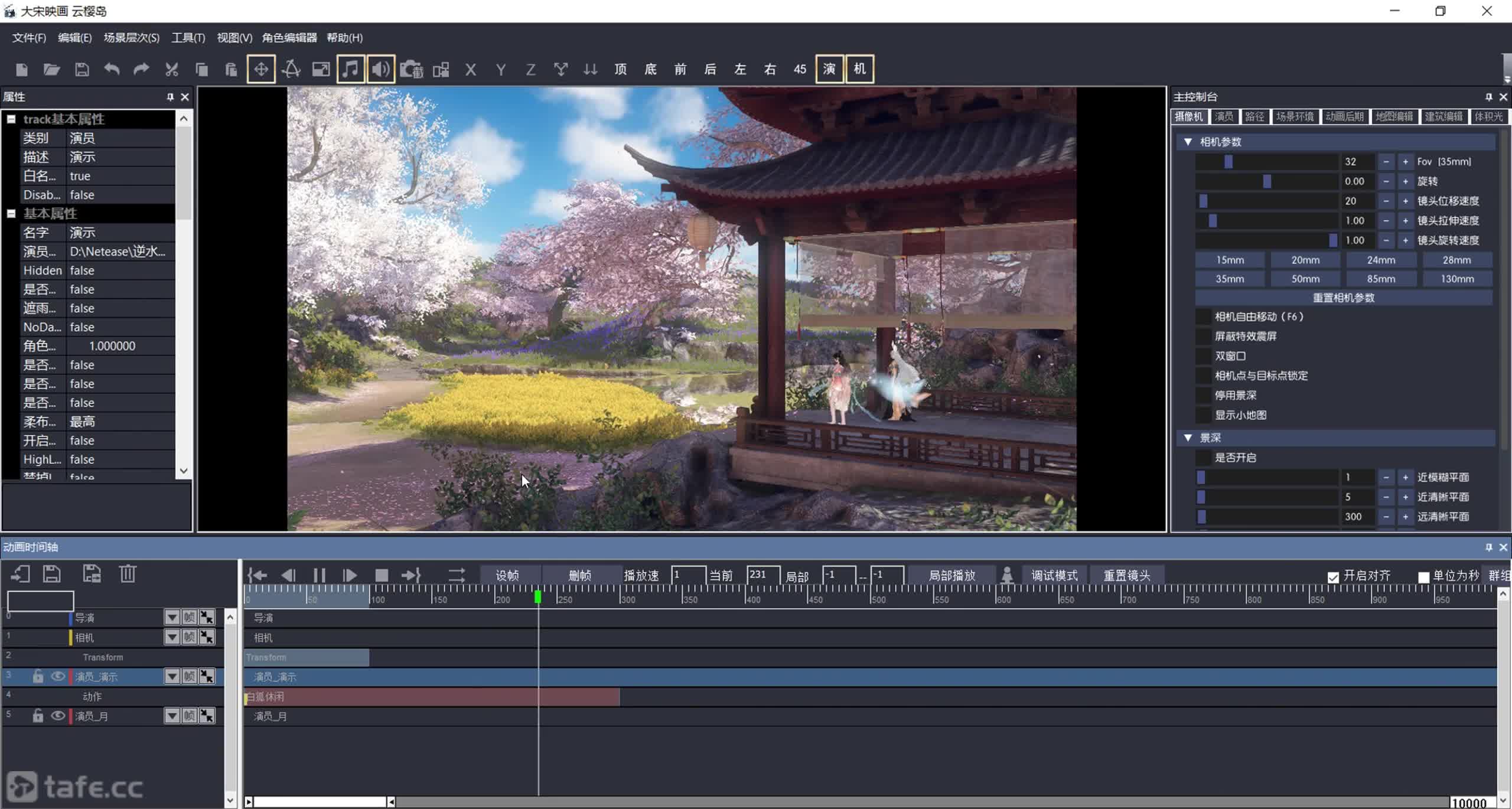Image resolution: width=1512 pixels, height=809 pixels.
Task: Enable 相机自由移动 (F6) checkbox
Action: click(x=1203, y=317)
